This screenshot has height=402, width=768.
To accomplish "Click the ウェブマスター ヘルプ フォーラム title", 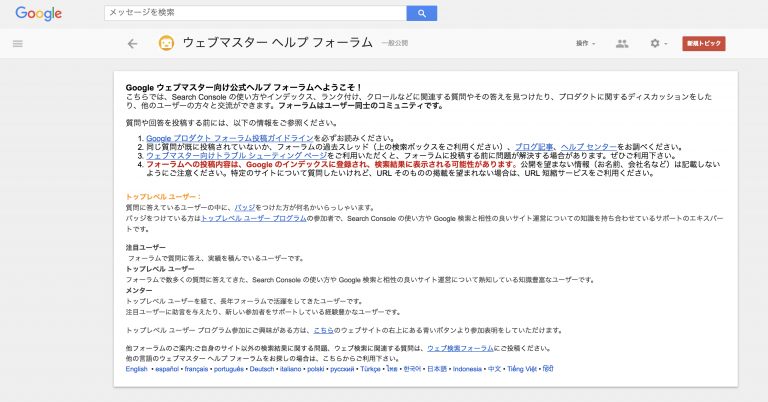I will (278, 43).
